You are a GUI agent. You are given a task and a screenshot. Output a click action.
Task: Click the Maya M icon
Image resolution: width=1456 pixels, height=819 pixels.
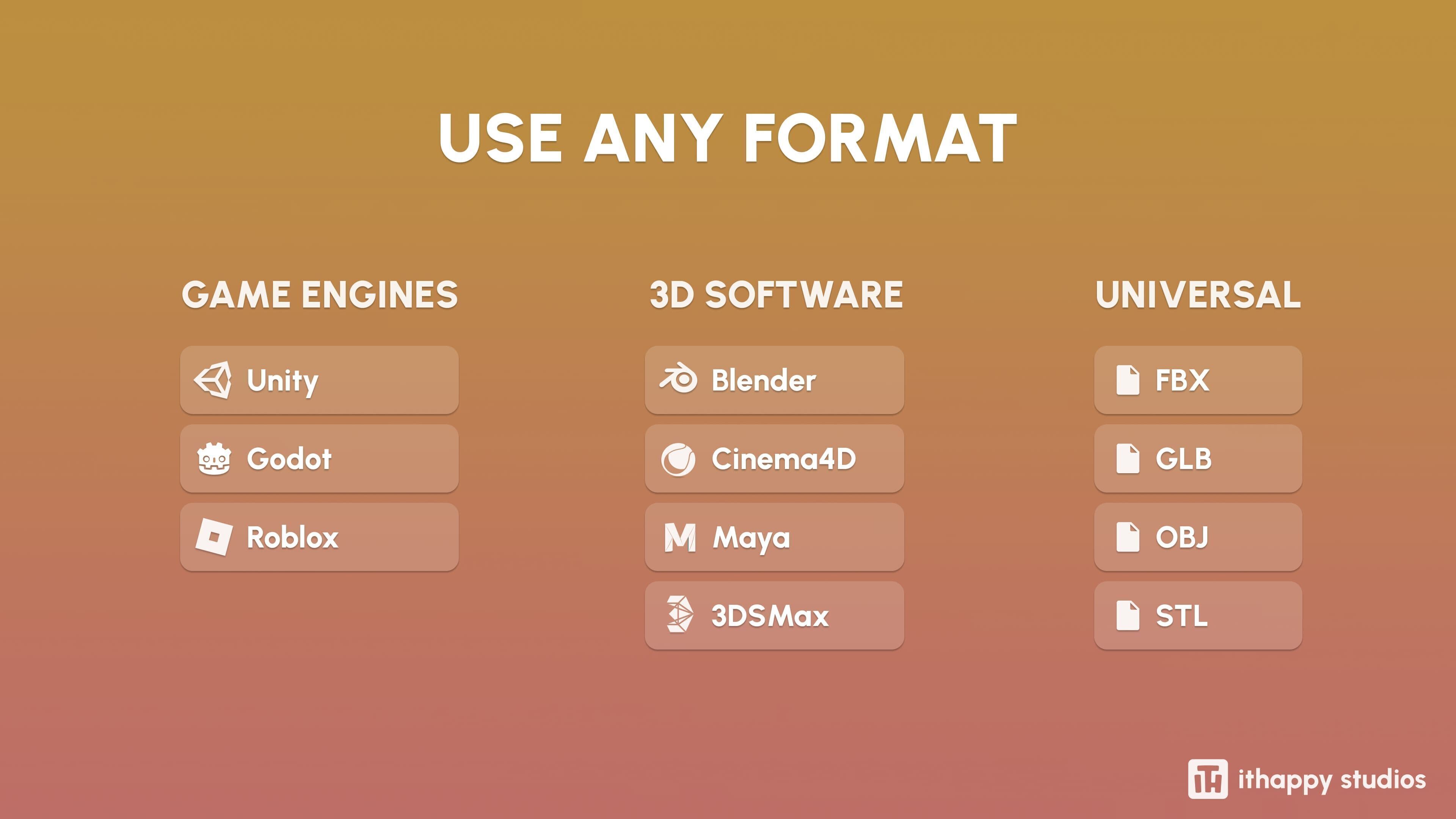pyautogui.click(x=680, y=537)
